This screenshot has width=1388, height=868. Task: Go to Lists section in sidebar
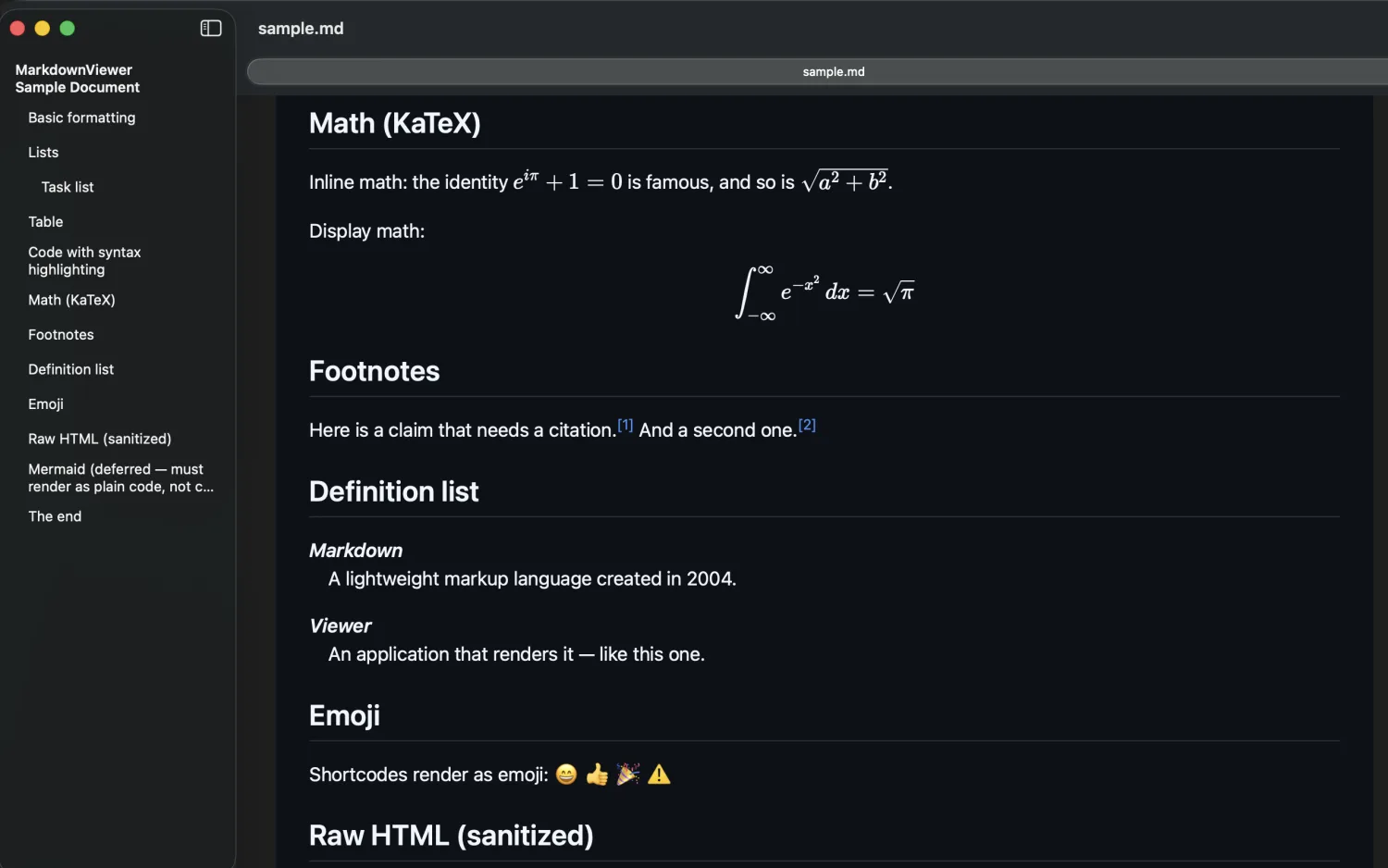(43, 153)
